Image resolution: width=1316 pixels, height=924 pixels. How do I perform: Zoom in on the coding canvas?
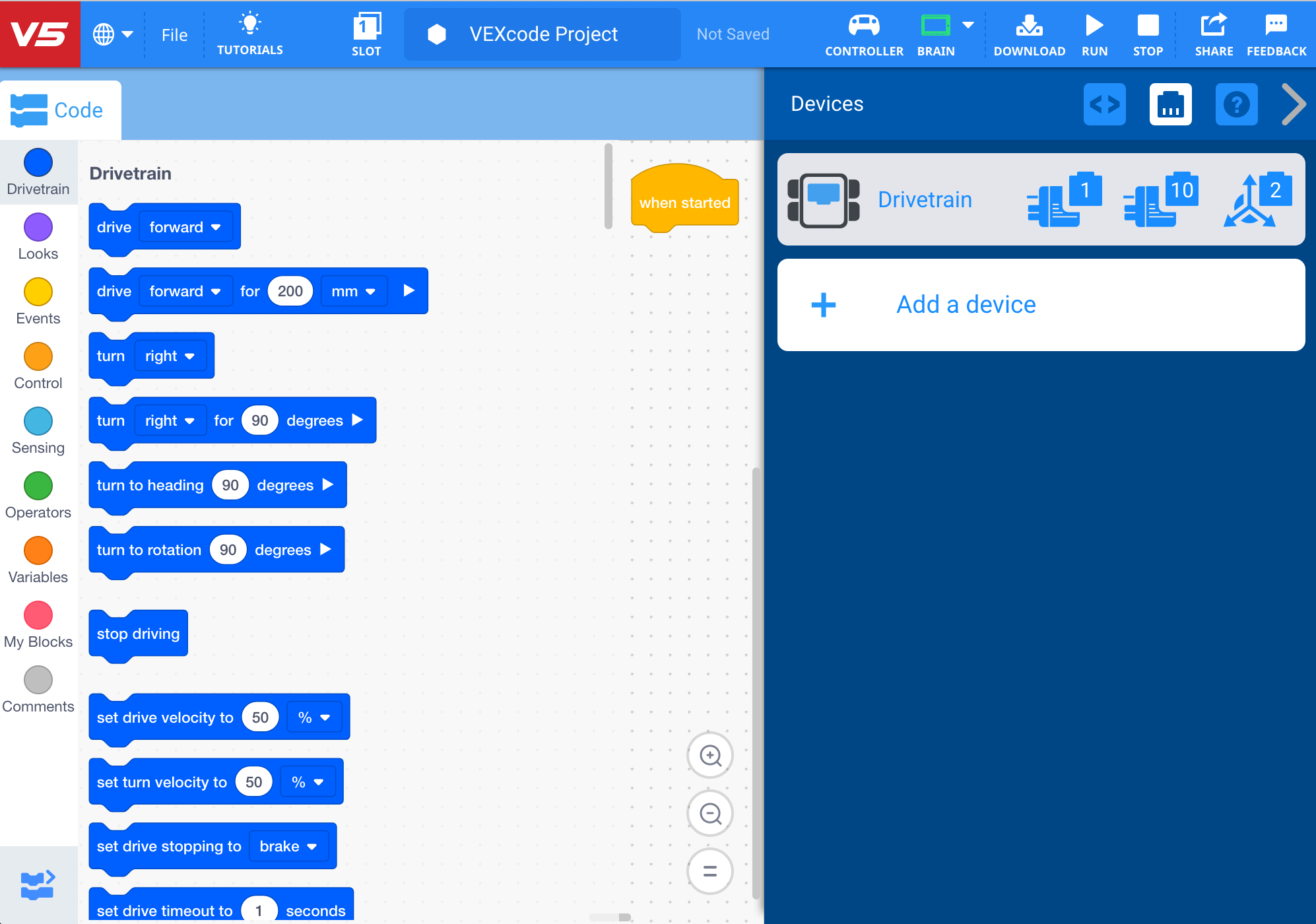[709, 755]
